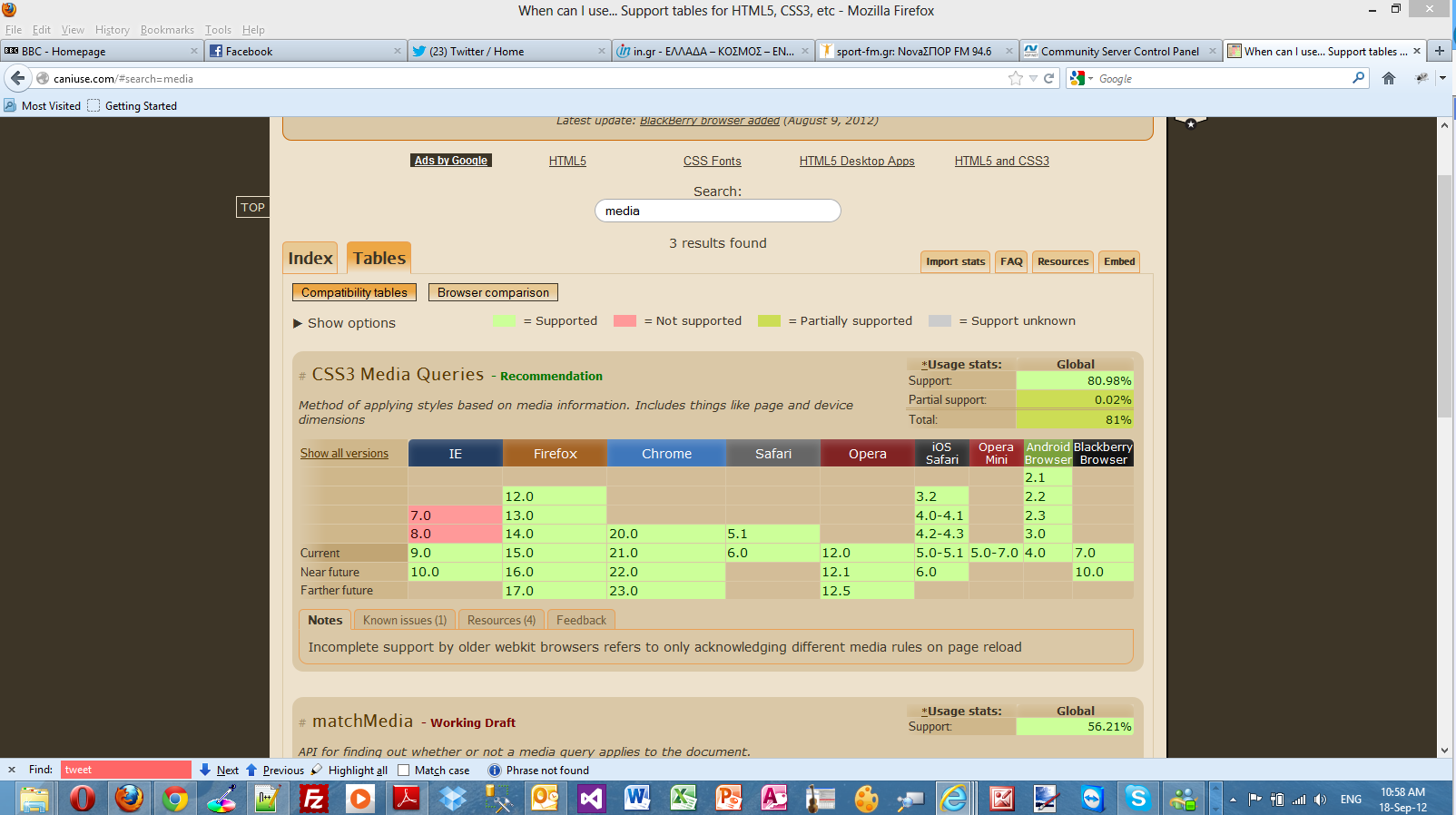
Task: Switch to the Facebook tab
Action: [x=304, y=51]
